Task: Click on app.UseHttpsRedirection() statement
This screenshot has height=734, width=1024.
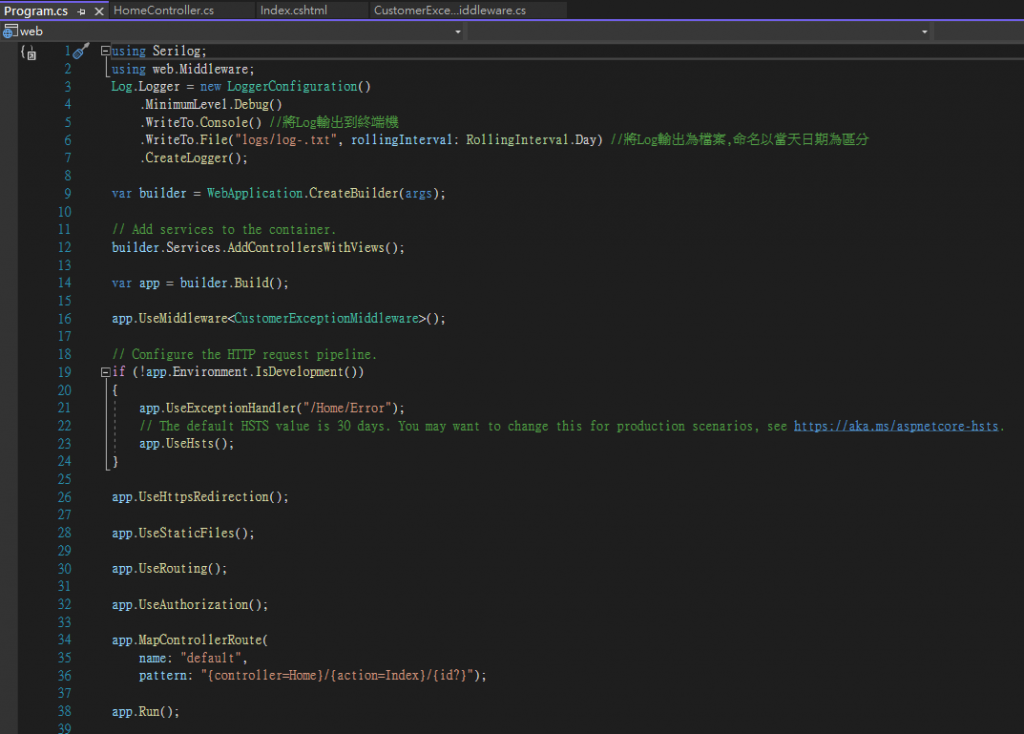Action: point(200,497)
